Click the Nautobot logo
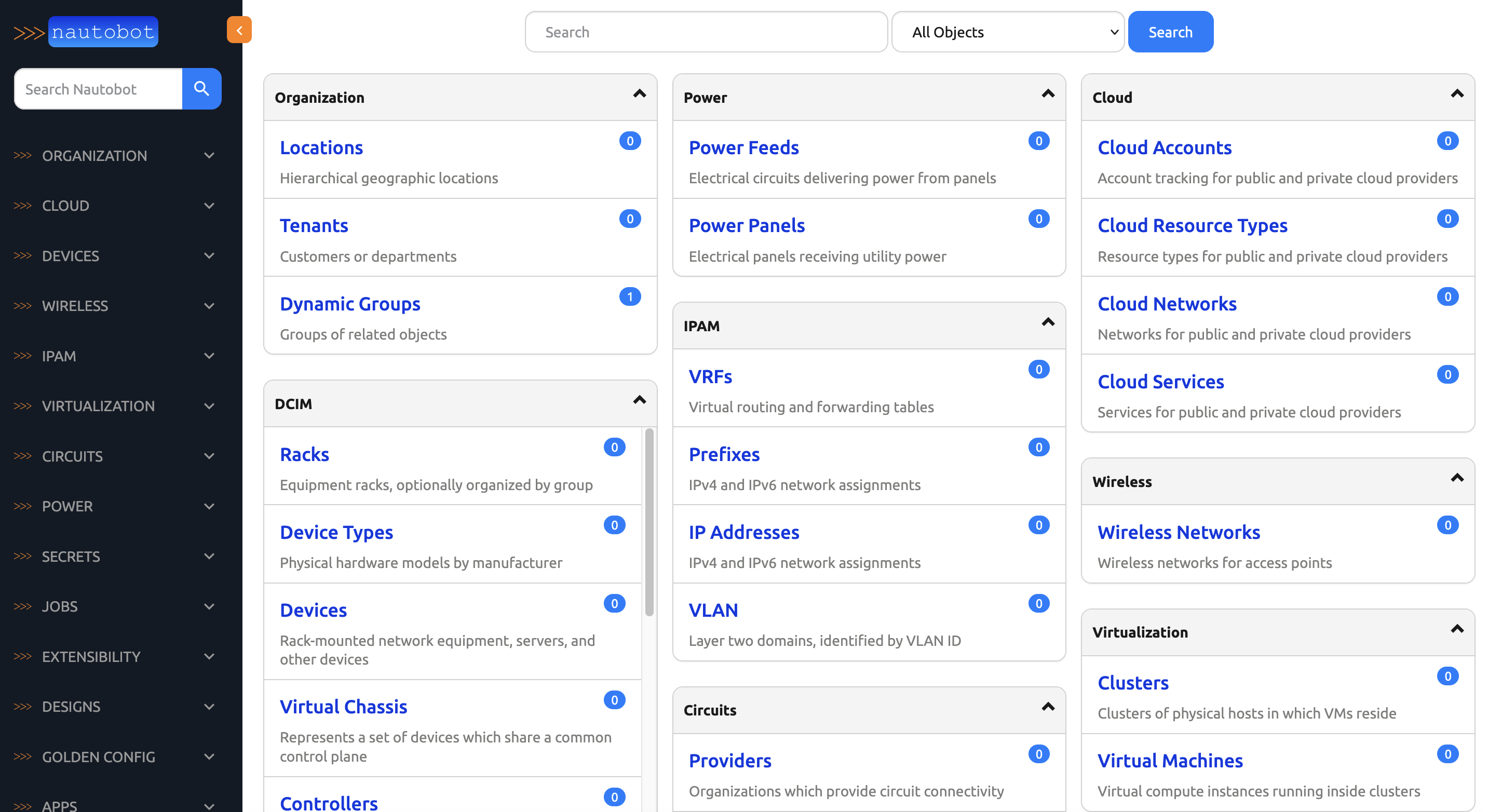This screenshot has width=1488, height=812. click(87, 32)
